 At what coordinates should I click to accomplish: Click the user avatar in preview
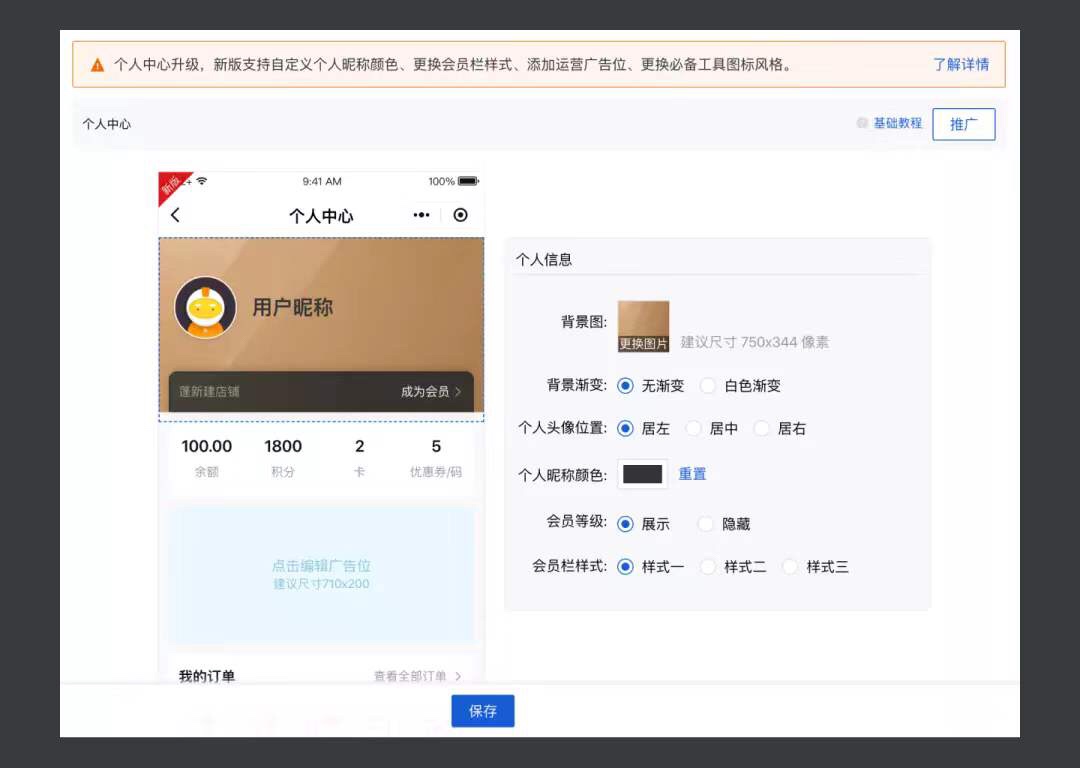coord(205,308)
